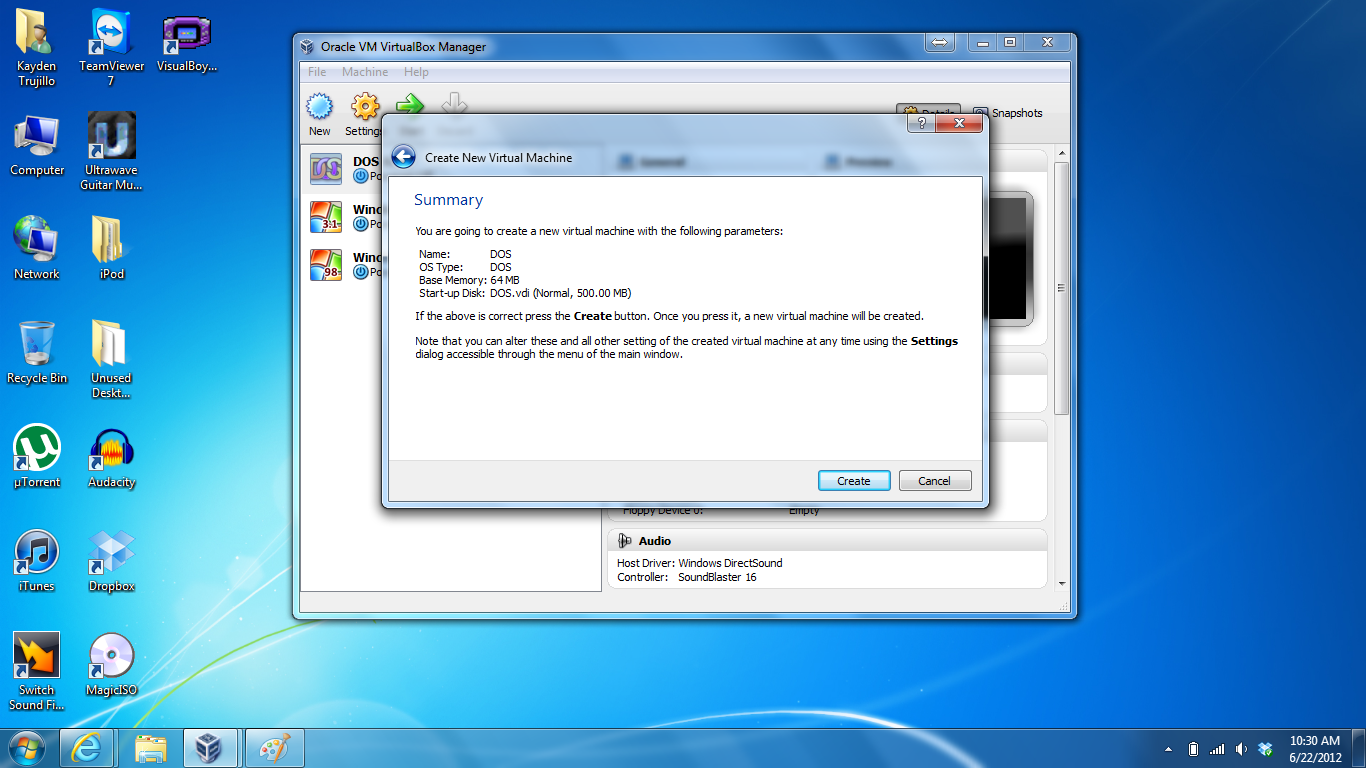Open Settings gear in the VirtualBox toolbar
Image resolution: width=1366 pixels, height=768 pixels.
tap(364, 114)
